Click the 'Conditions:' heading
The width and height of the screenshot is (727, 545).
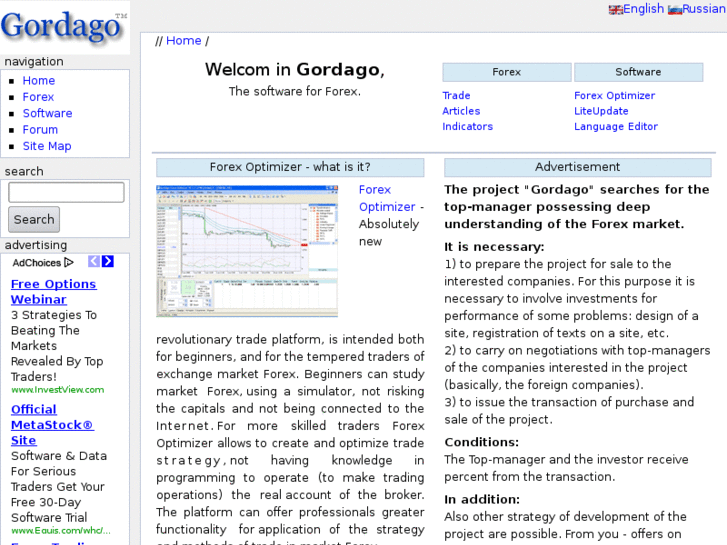click(x=482, y=442)
